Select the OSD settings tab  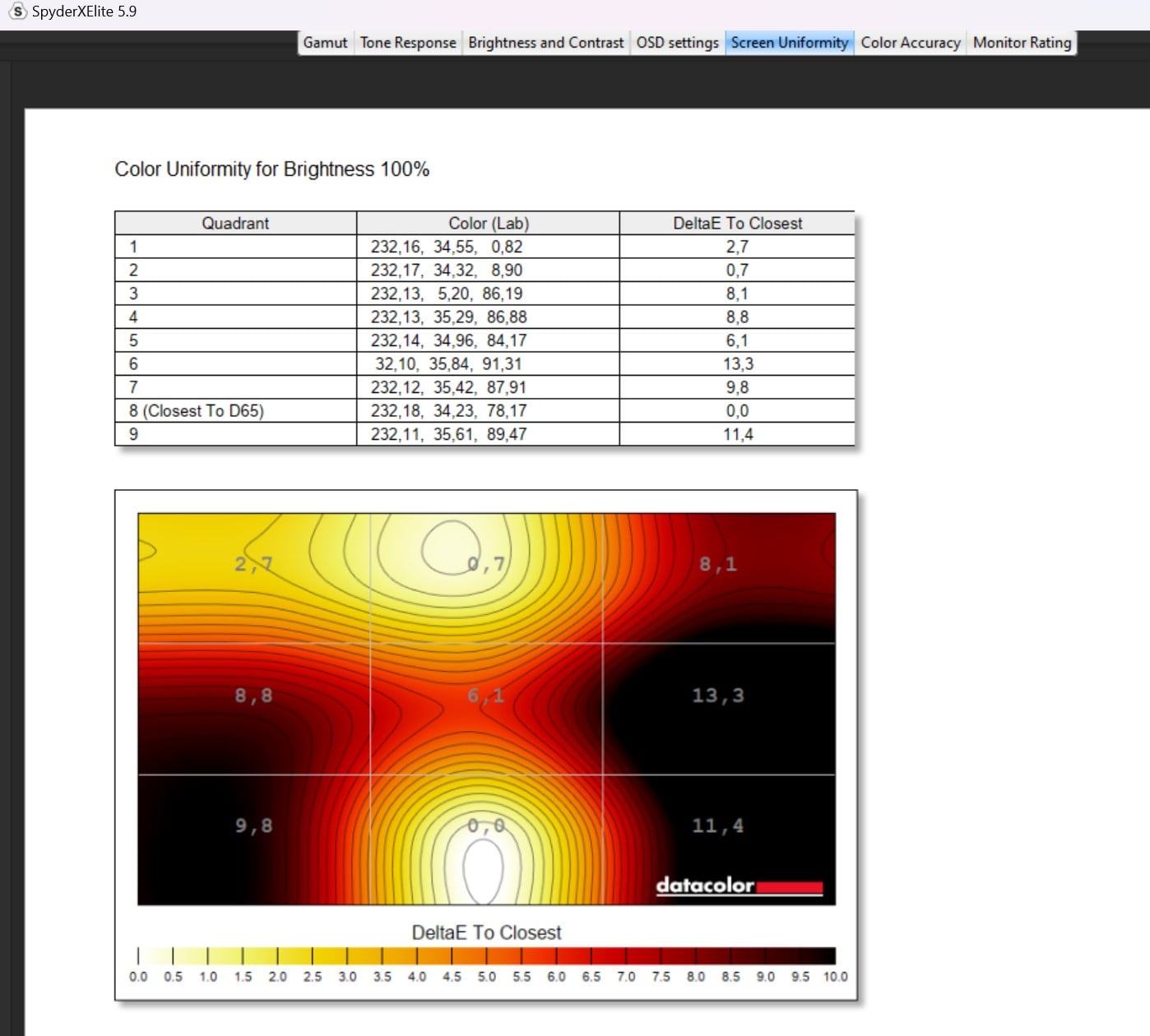point(677,43)
